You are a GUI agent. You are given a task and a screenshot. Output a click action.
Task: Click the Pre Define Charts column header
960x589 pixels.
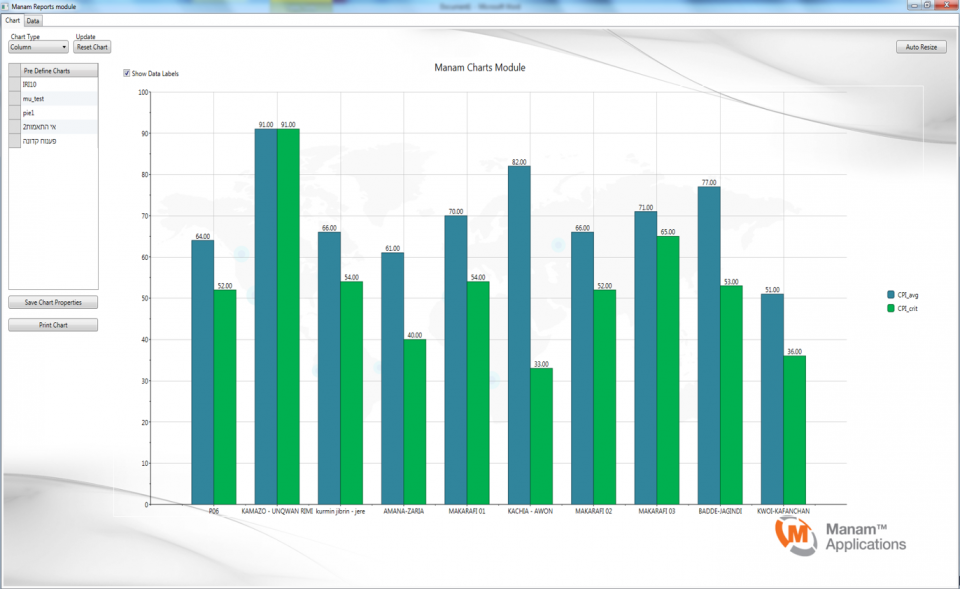tap(59, 70)
